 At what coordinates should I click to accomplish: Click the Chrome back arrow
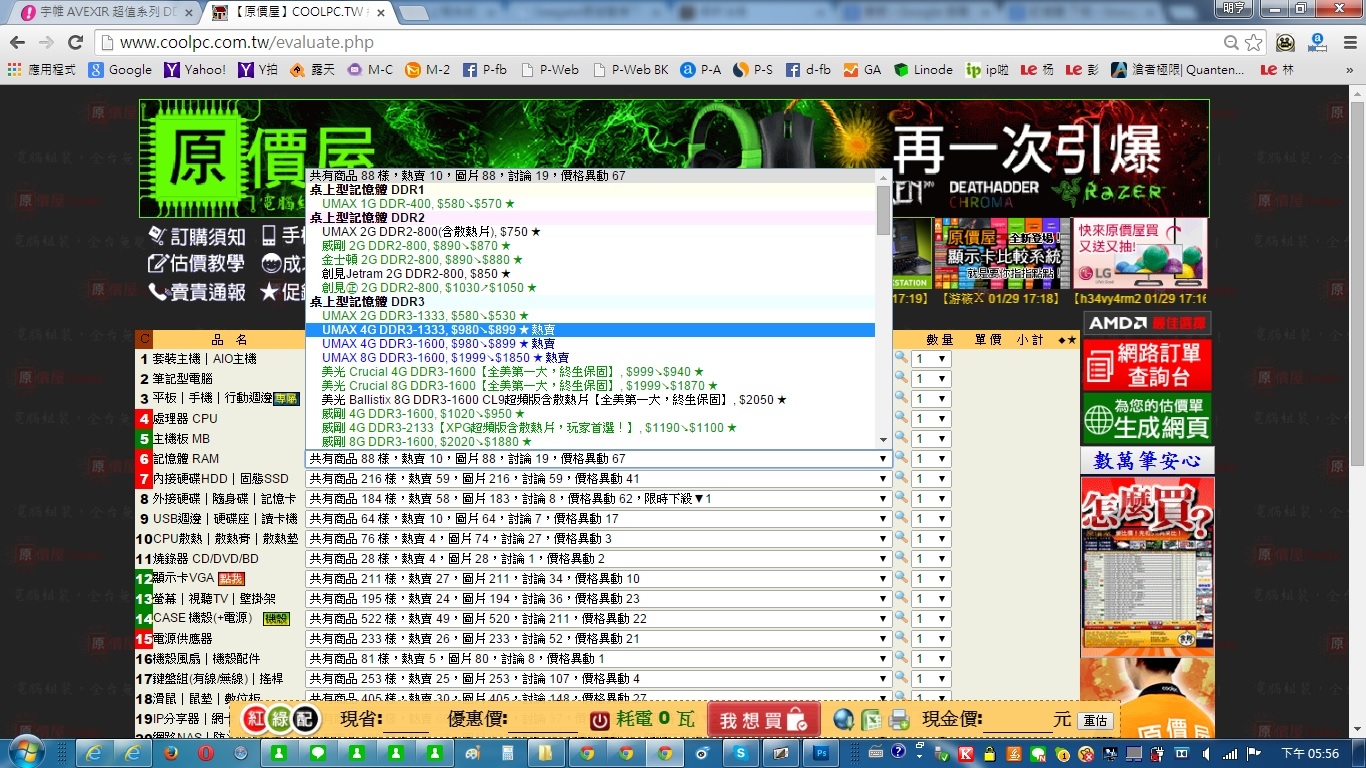(17, 42)
